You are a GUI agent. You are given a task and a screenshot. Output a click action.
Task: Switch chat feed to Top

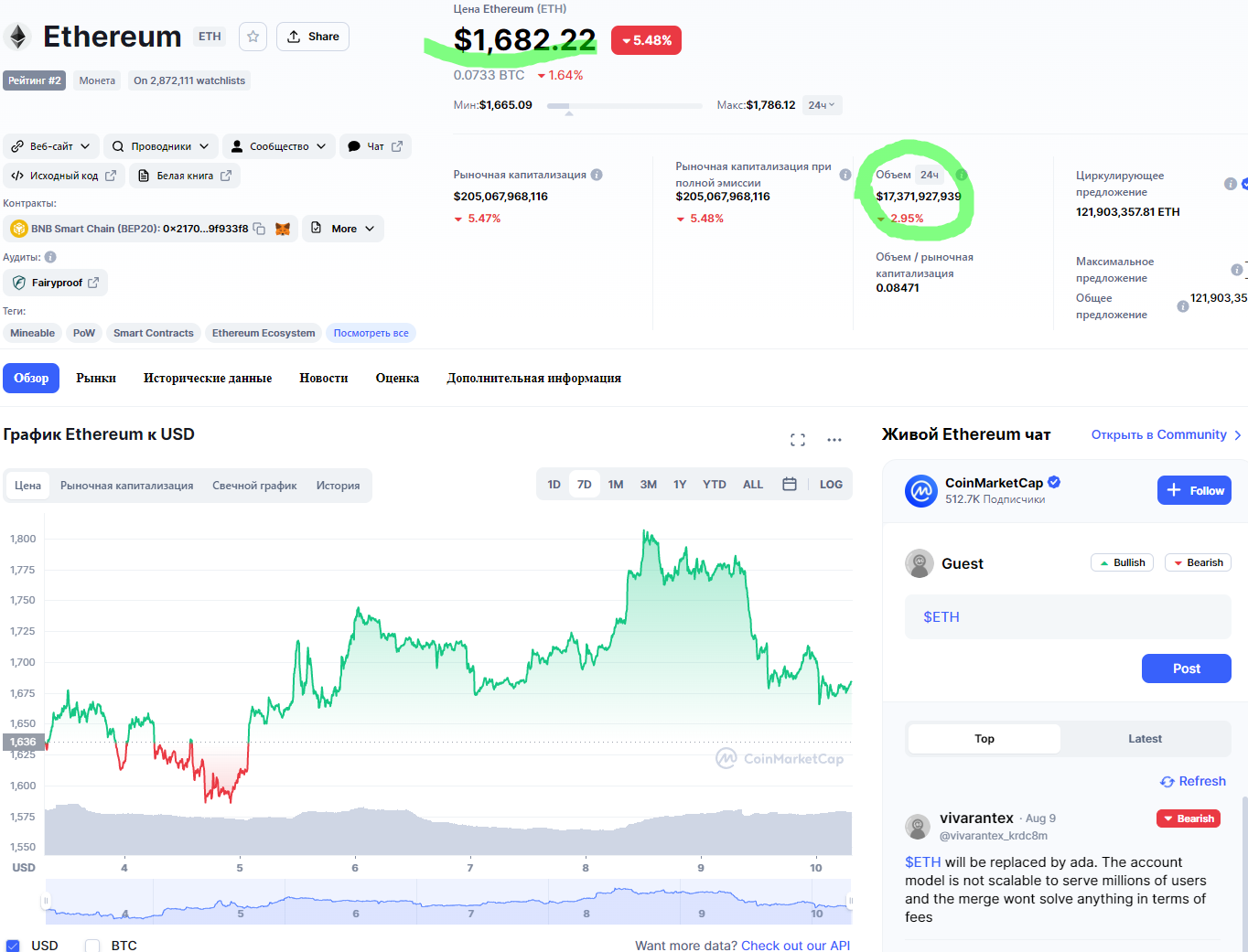coord(984,739)
